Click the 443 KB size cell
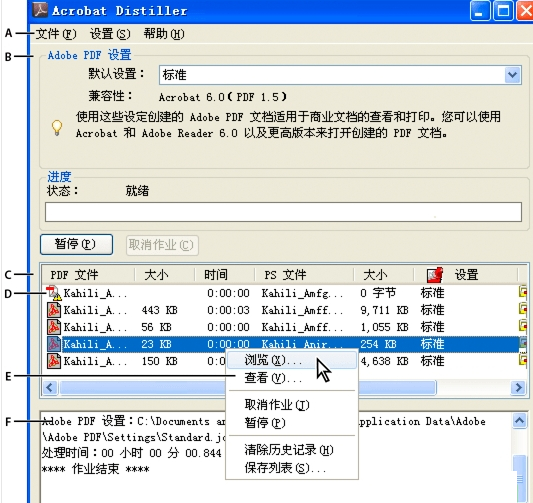Image resolution: width=533 pixels, height=503 pixels. pos(159,310)
